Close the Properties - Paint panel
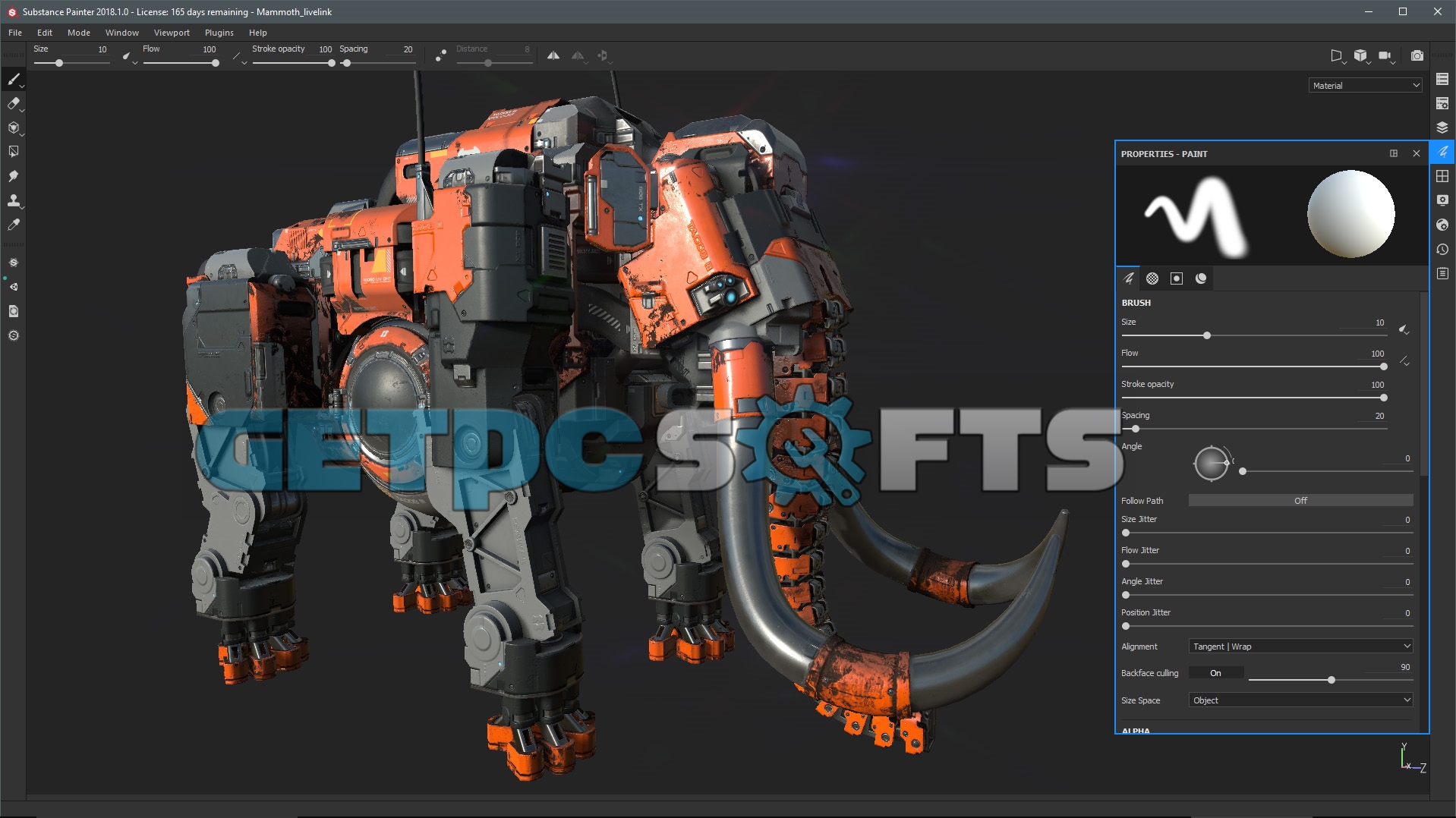Viewport: 1456px width, 818px height. coord(1416,153)
